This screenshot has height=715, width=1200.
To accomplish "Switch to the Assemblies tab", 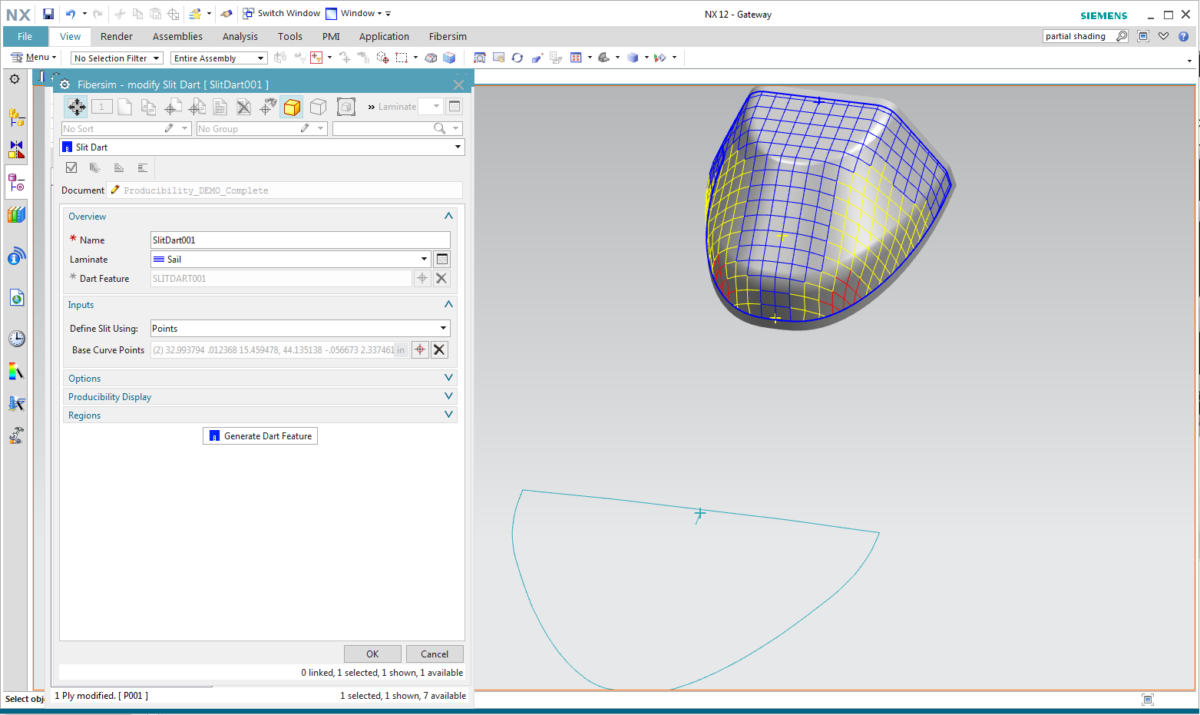I will click(x=177, y=36).
